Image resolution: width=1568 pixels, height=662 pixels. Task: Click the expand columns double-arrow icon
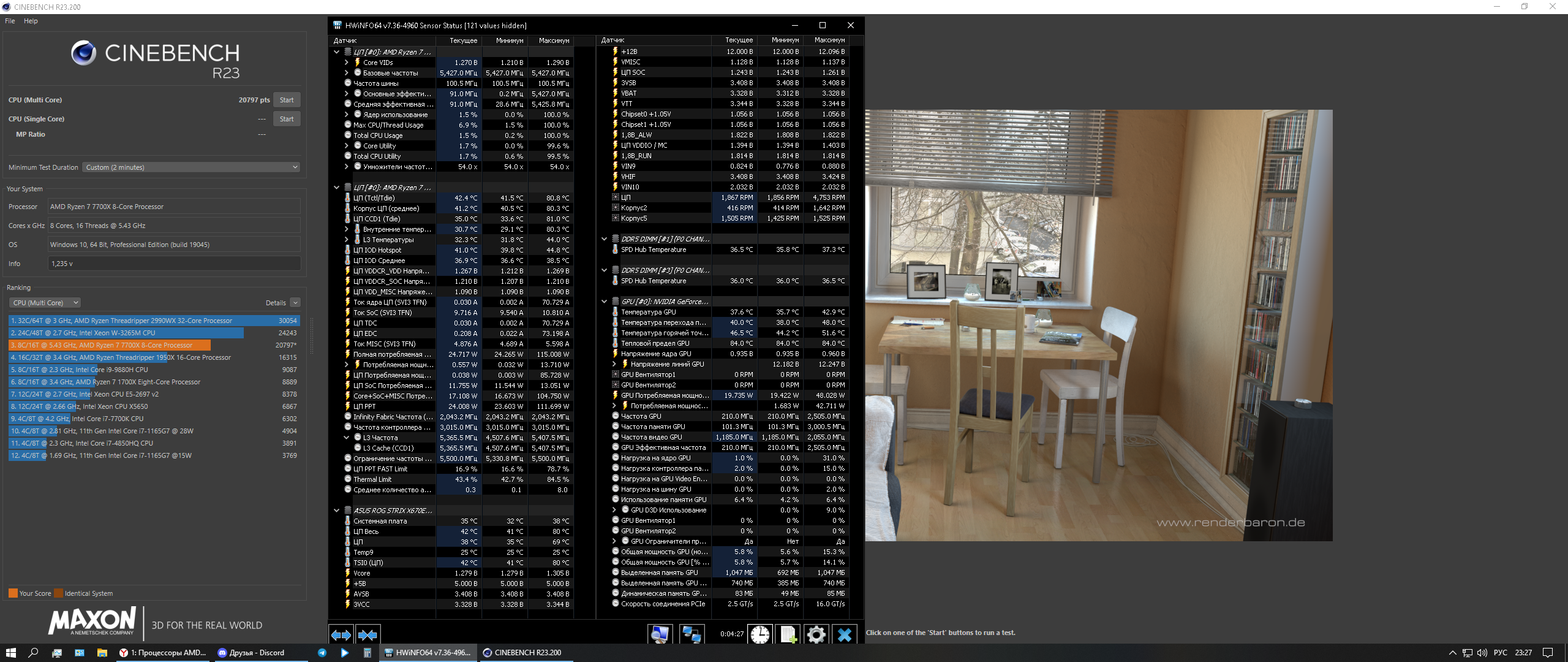341,635
